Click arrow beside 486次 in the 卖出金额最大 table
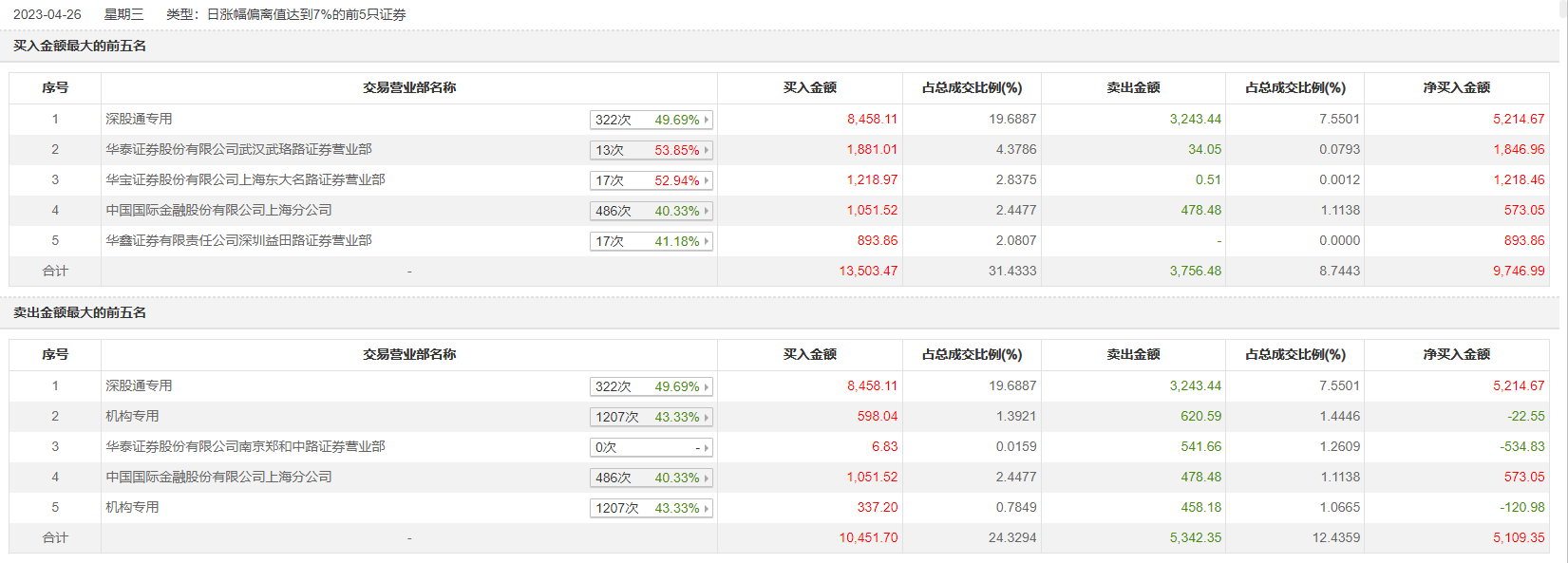1568x563 pixels. pyautogui.click(x=707, y=478)
